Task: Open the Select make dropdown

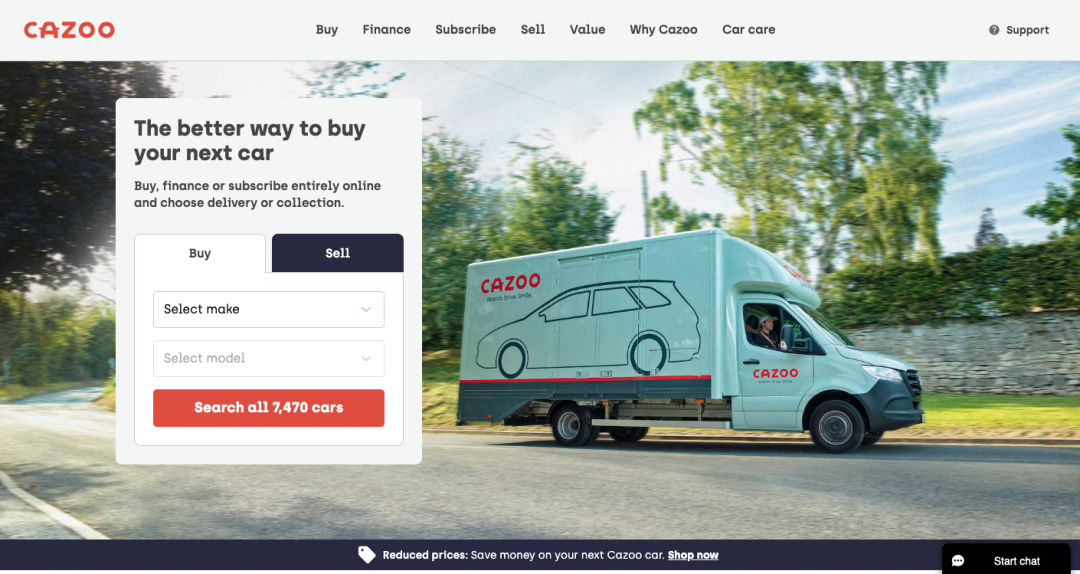Action: pyautogui.click(x=269, y=309)
